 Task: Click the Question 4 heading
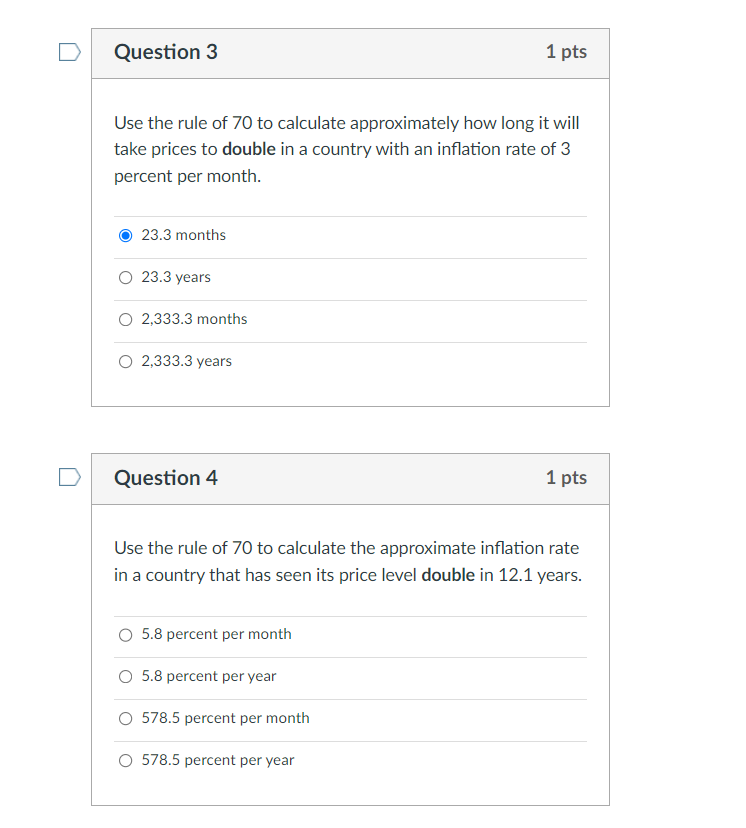click(x=166, y=478)
